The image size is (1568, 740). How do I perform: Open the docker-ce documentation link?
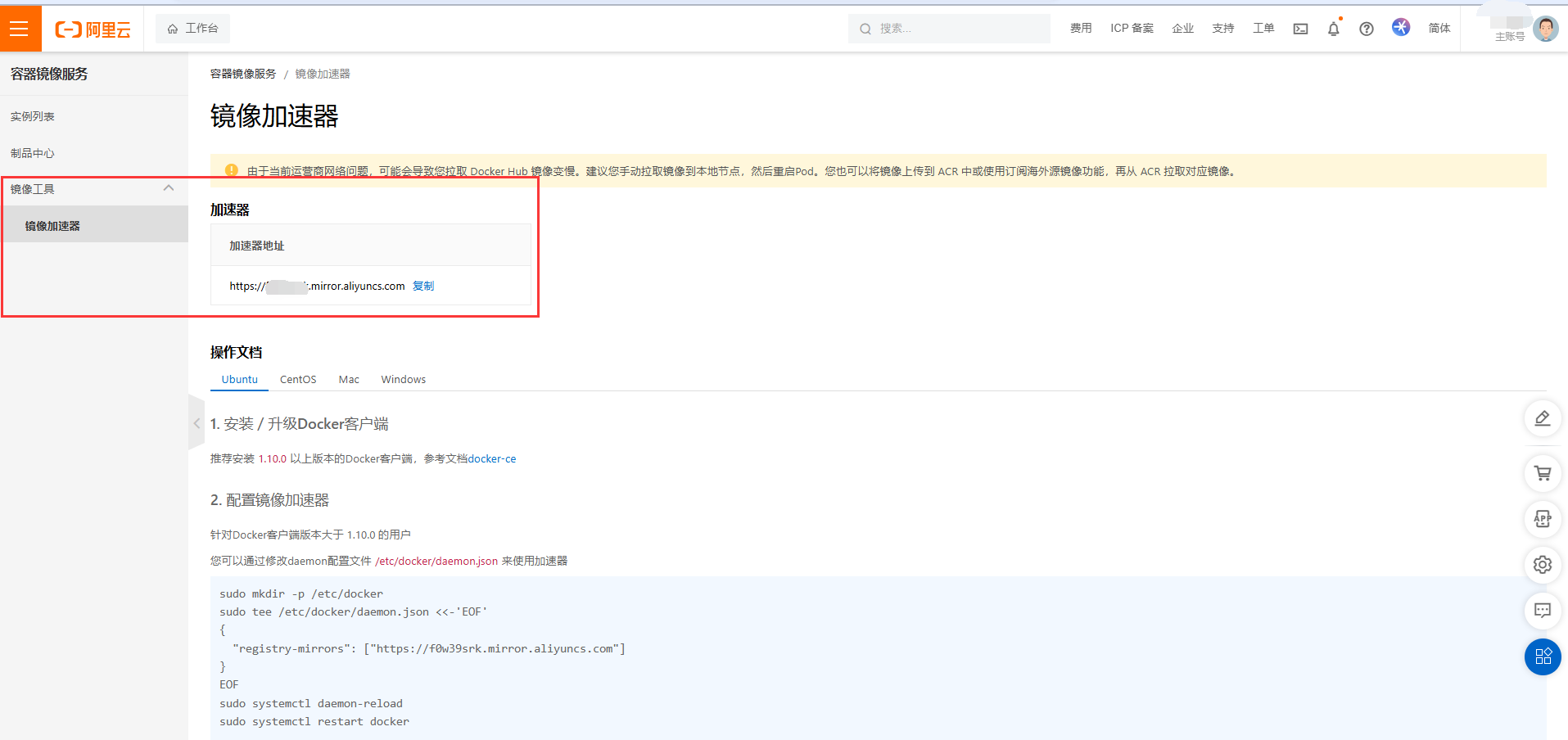click(492, 458)
